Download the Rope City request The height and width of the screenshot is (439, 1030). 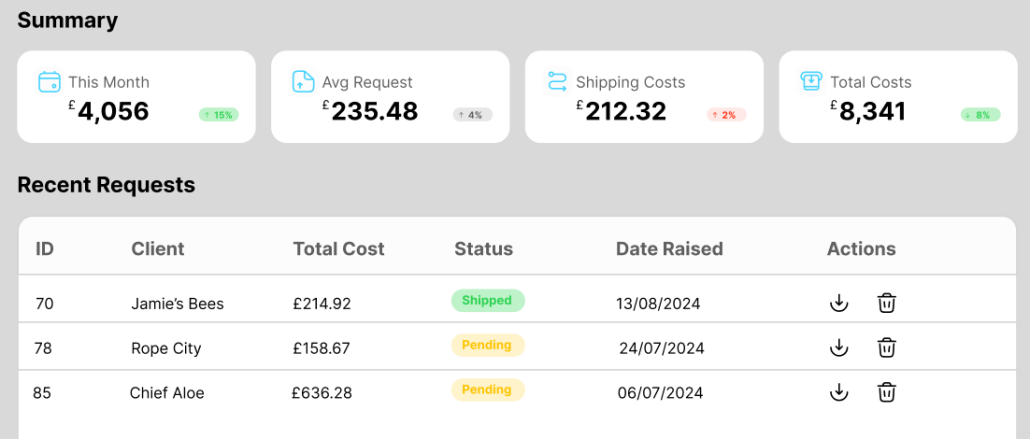pyautogui.click(x=839, y=348)
